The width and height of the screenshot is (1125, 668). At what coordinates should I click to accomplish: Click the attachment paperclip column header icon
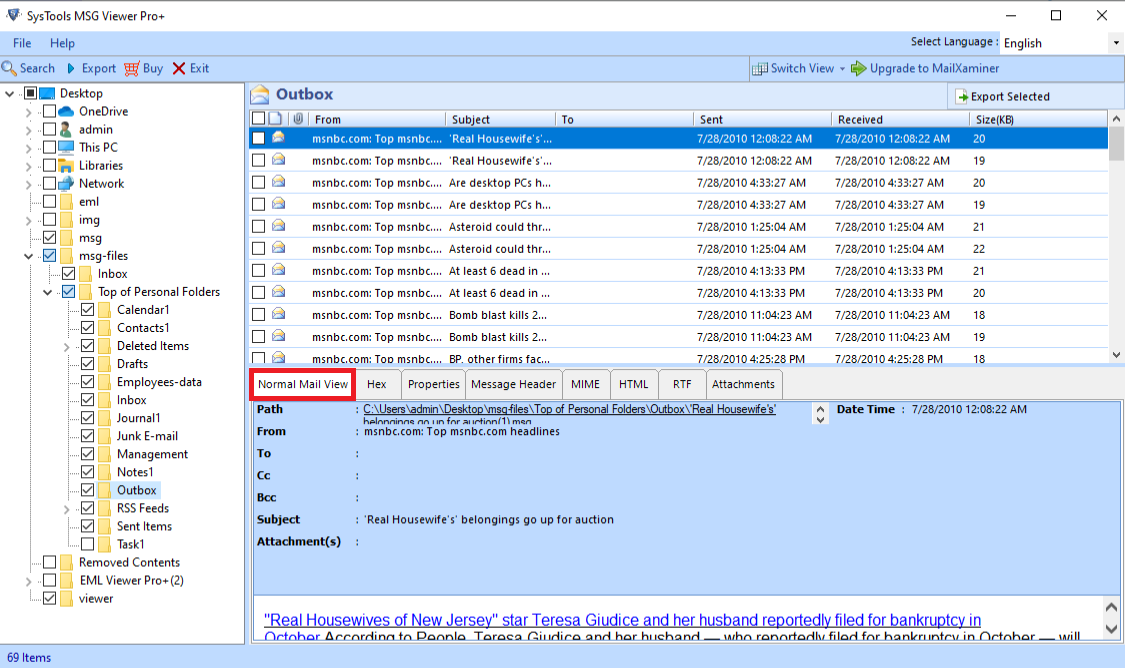tap(298, 118)
